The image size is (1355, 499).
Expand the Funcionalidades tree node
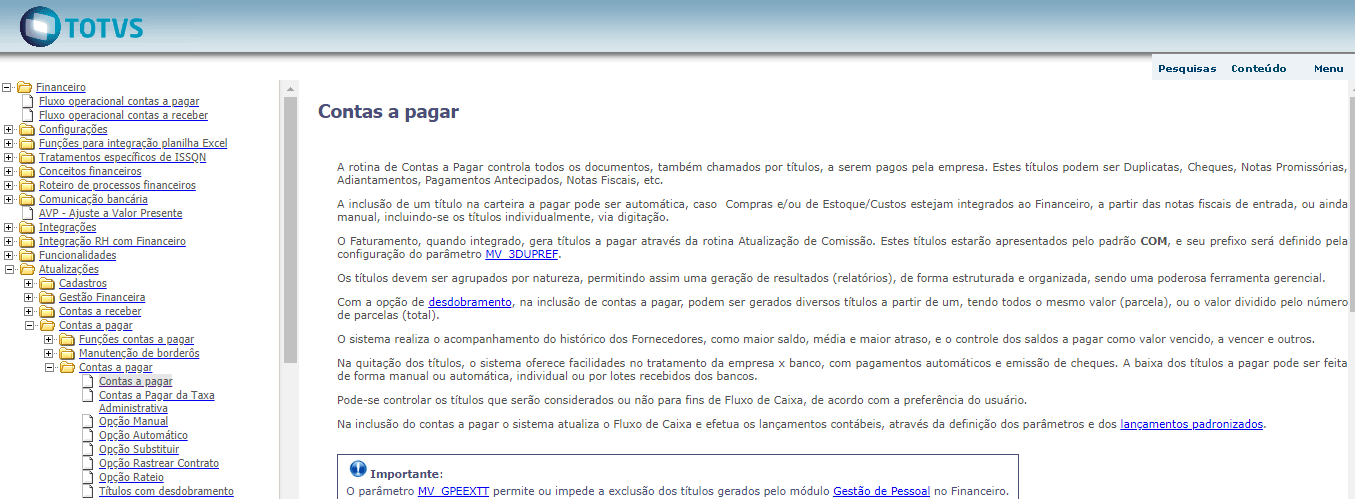(9, 255)
